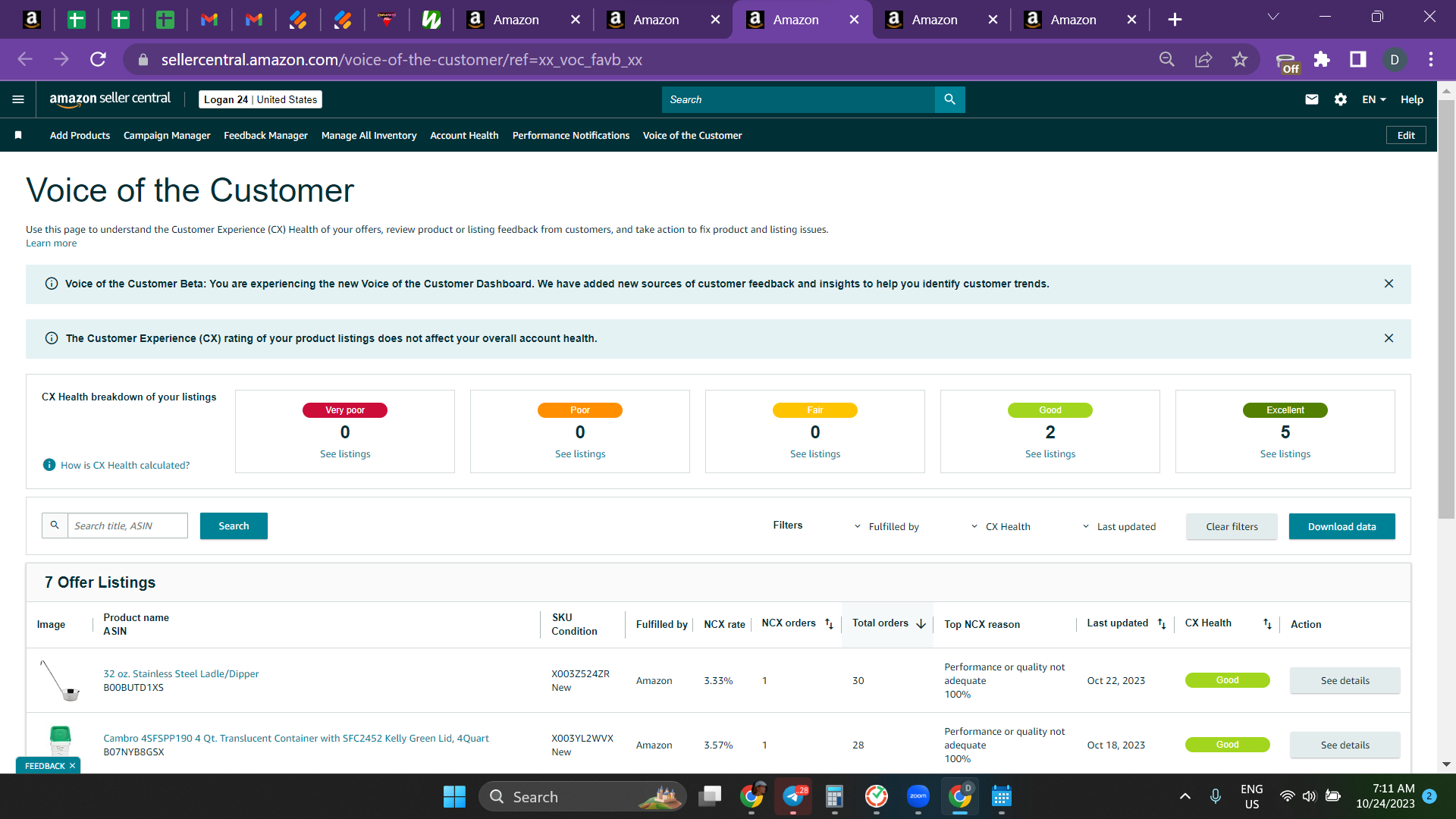Close the FEEDBACK tab at bottom left
Image resolution: width=1456 pixels, height=819 pixels.
72,766
